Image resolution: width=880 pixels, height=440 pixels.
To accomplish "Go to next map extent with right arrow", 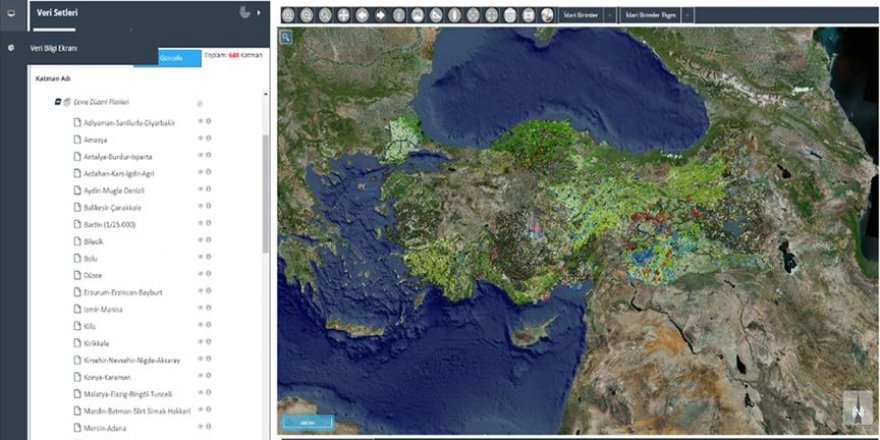I will (x=381, y=16).
